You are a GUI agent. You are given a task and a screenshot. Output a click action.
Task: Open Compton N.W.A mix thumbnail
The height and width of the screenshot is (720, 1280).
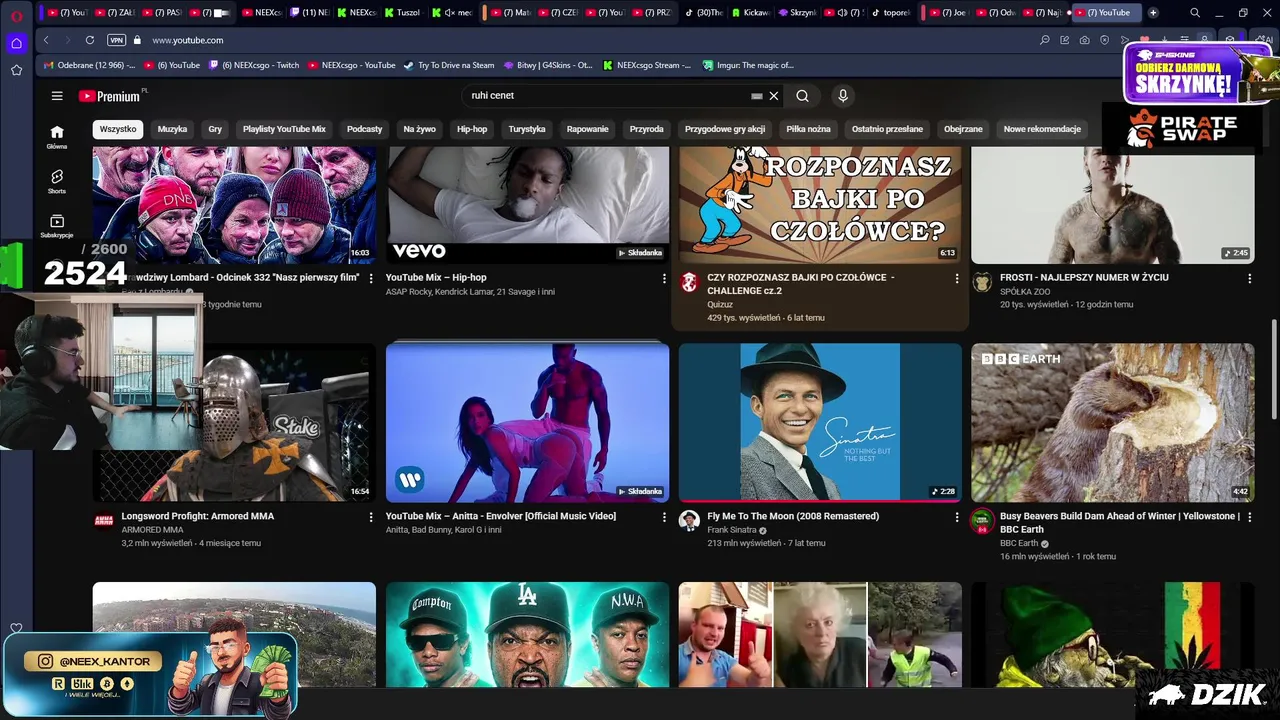[x=527, y=634]
